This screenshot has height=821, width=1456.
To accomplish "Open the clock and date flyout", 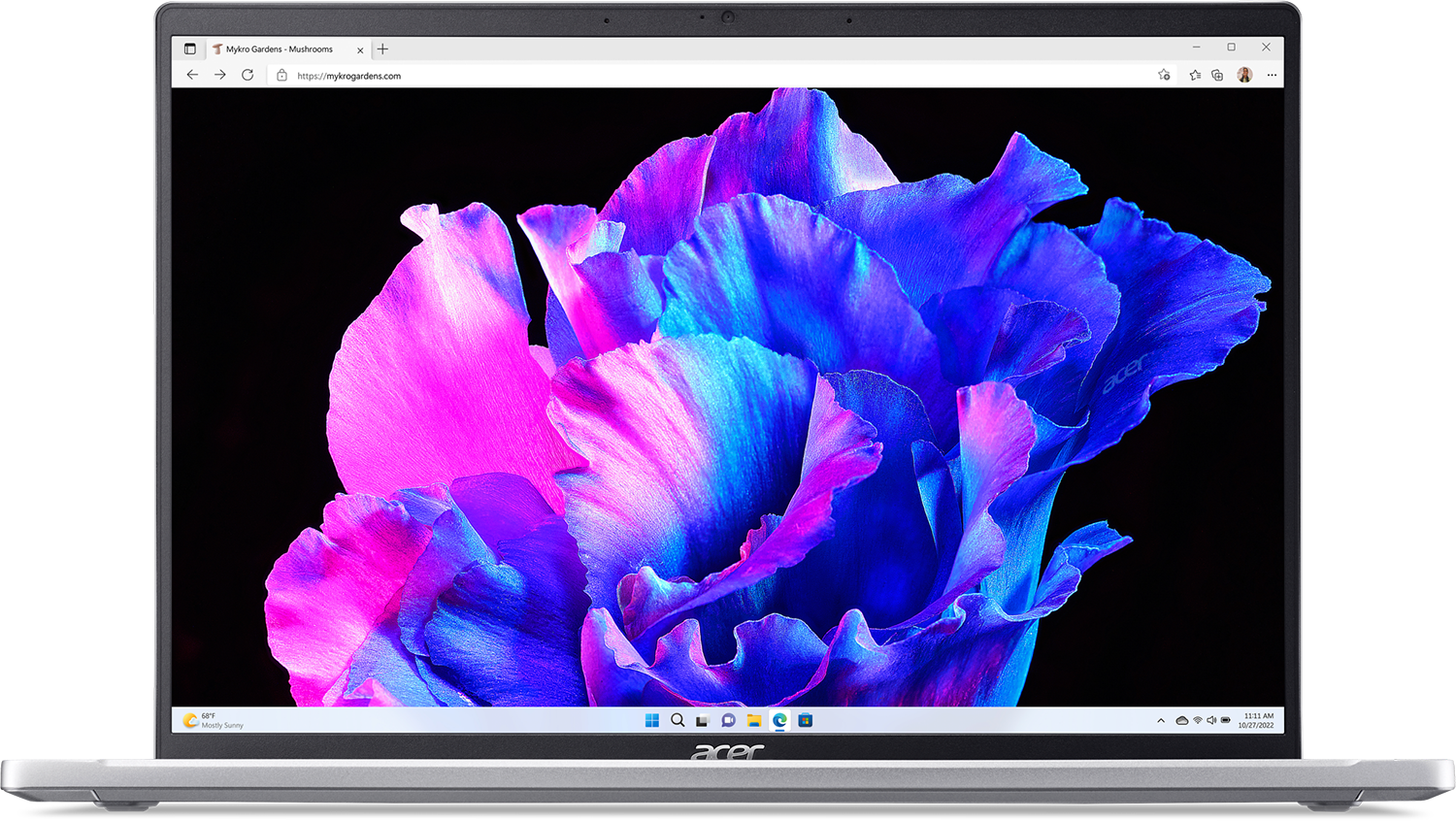I will [x=1257, y=720].
